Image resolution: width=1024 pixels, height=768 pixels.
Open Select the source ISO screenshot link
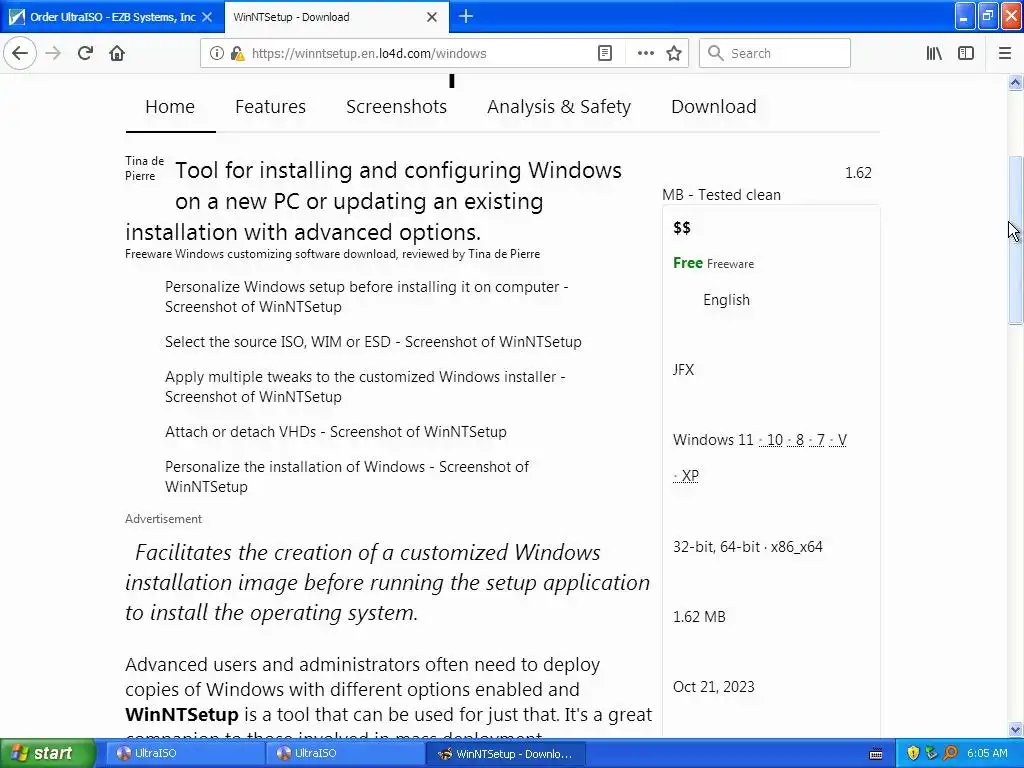pos(373,342)
